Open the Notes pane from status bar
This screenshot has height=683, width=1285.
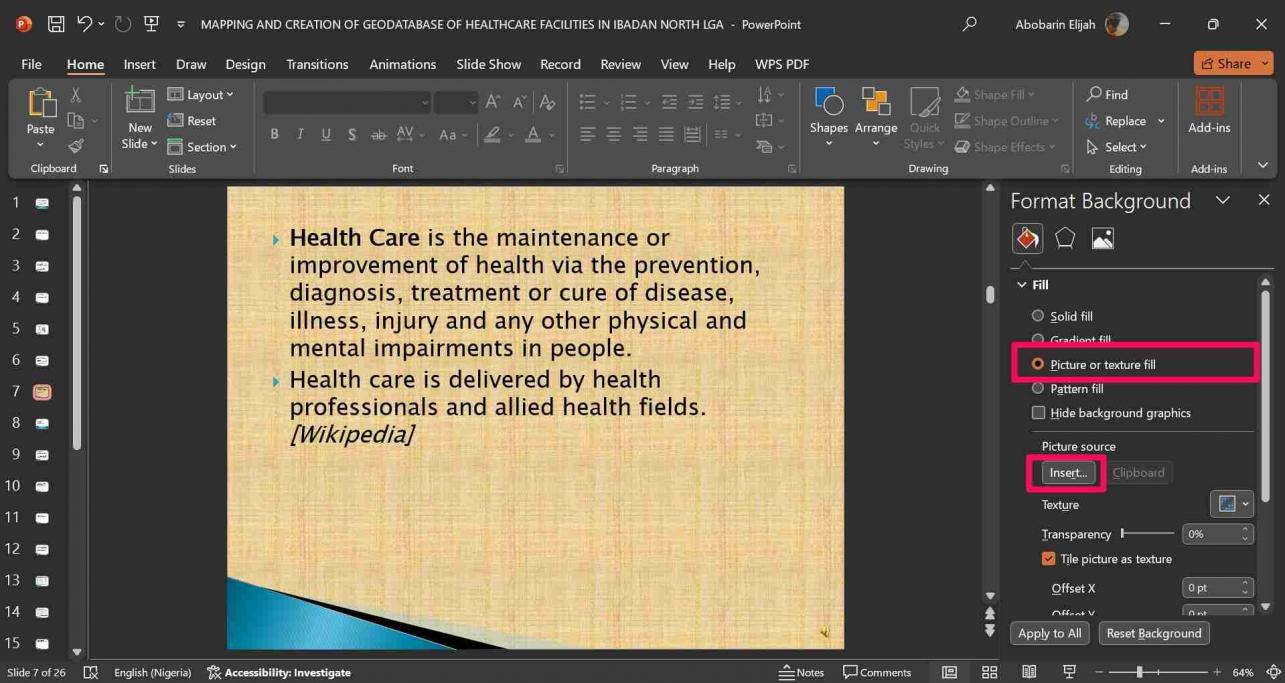point(802,672)
